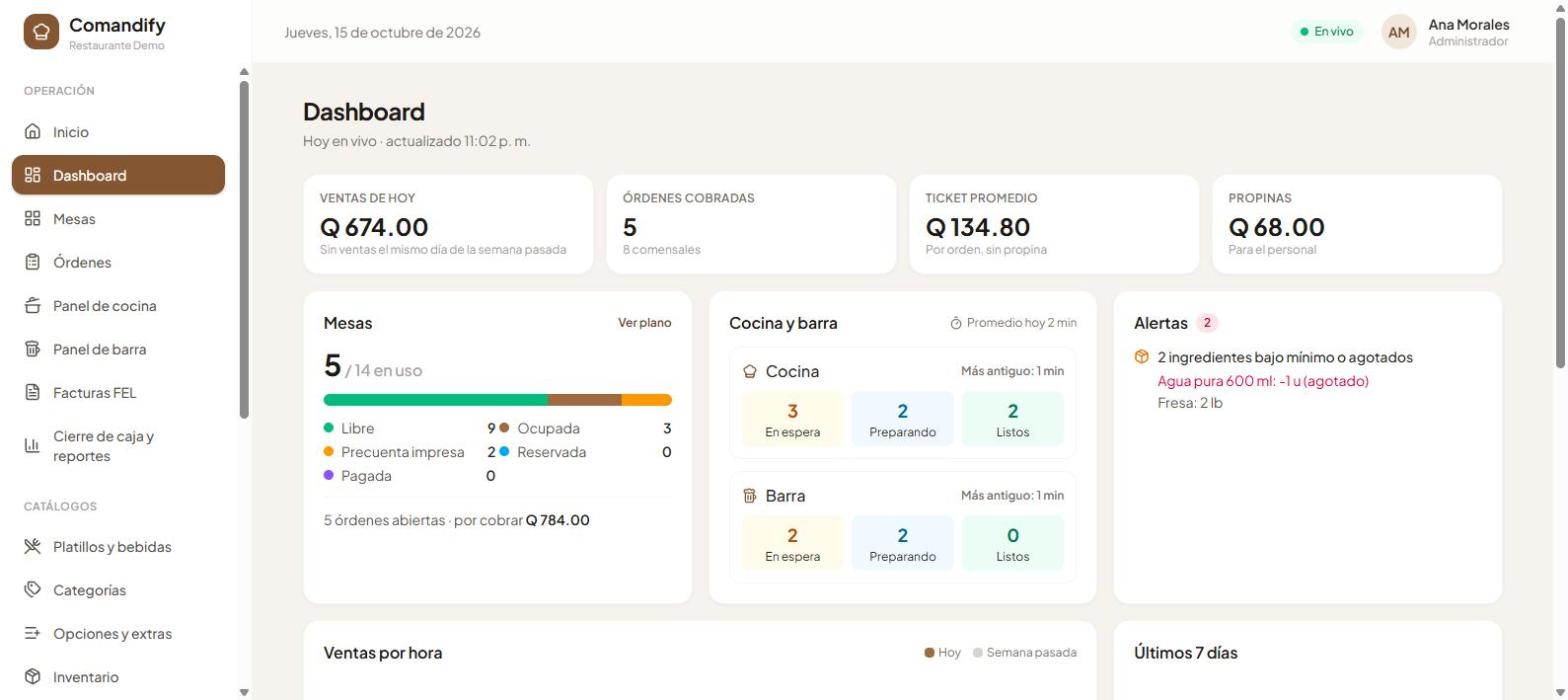Viewport: 1568px width, 700px height.
Task: Click the Ver plano link
Action: pyautogui.click(x=645, y=323)
